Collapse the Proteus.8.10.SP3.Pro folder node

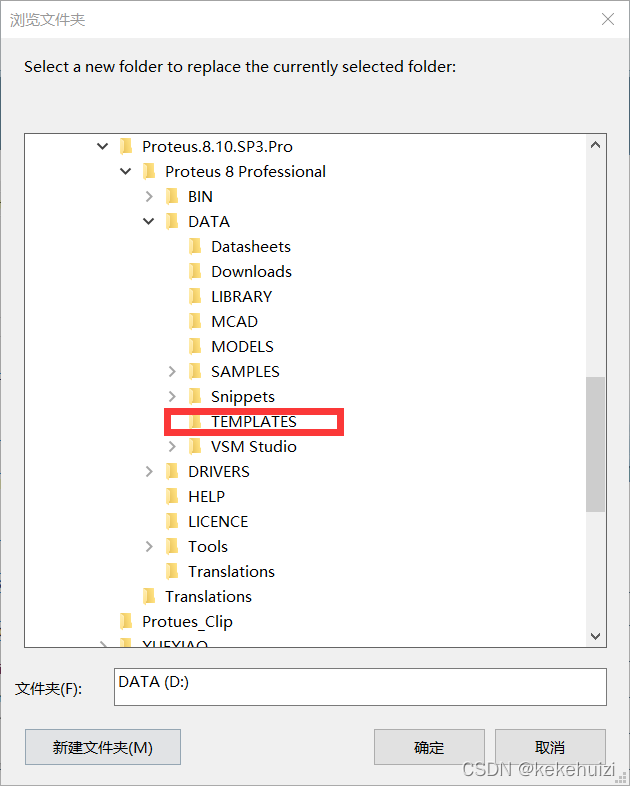[x=103, y=146]
